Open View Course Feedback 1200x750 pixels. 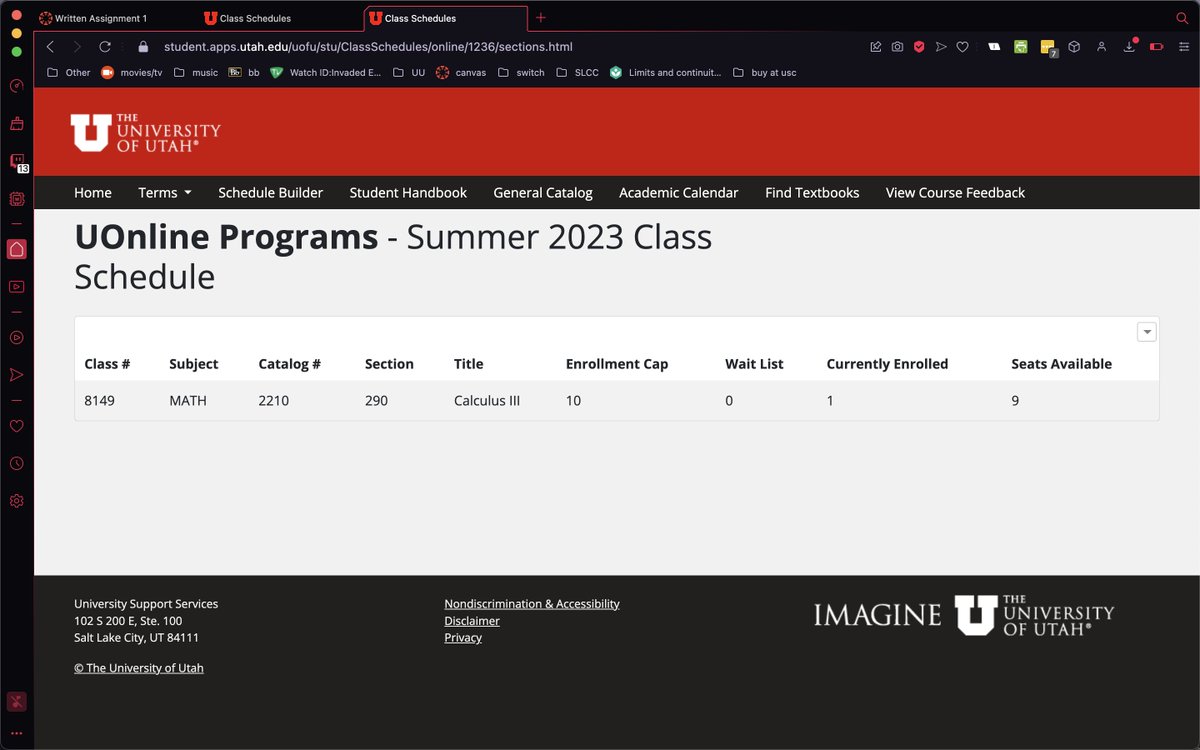point(955,193)
